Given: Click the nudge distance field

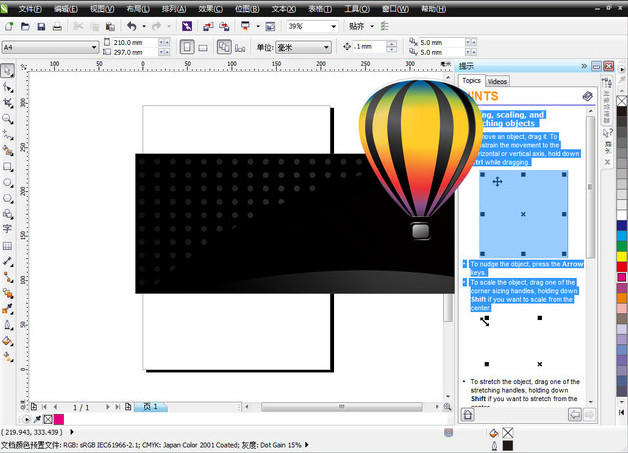Looking at the screenshot, I should [369, 47].
